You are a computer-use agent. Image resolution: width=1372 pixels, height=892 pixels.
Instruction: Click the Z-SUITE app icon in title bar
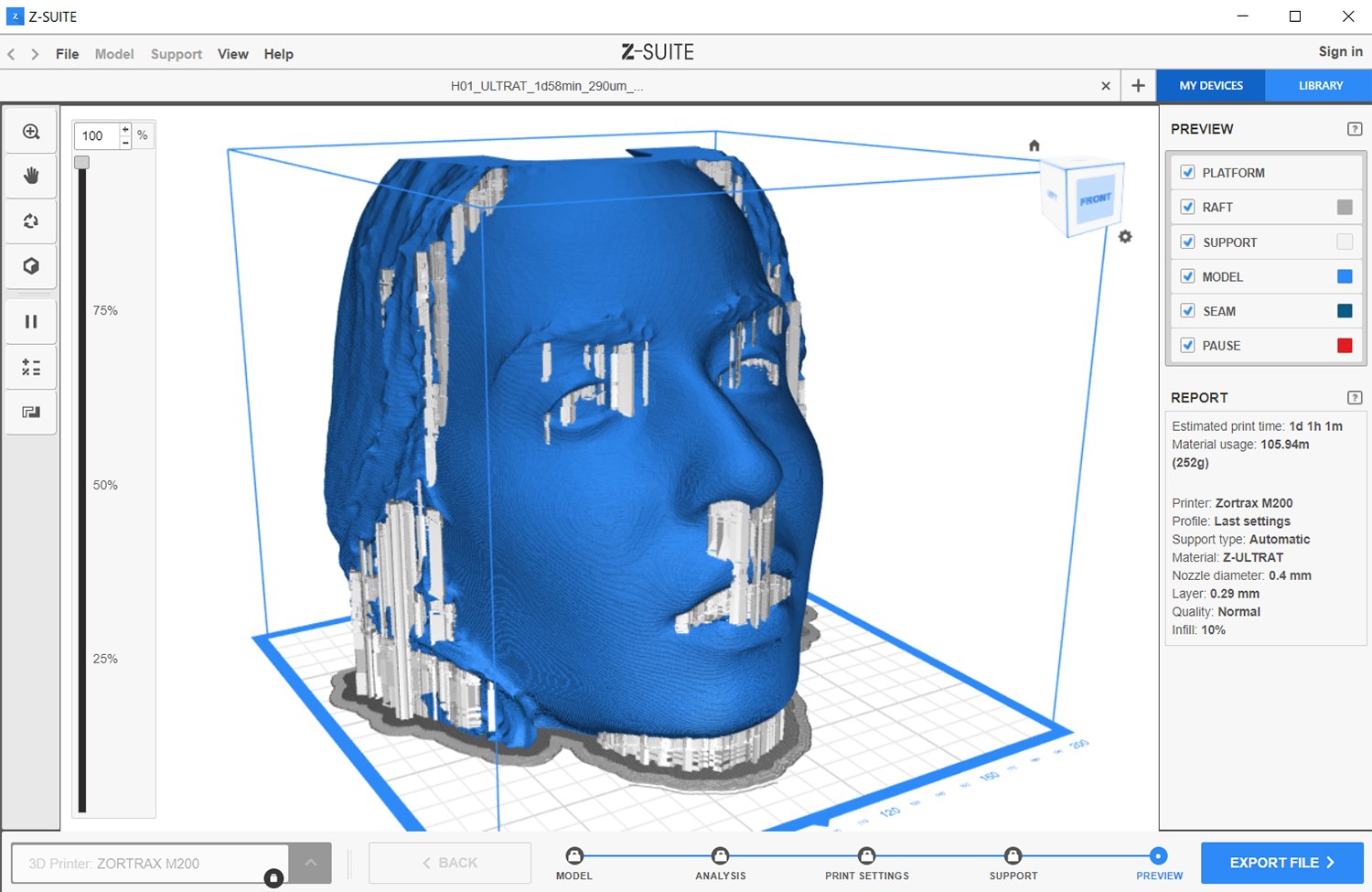tap(15, 16)
